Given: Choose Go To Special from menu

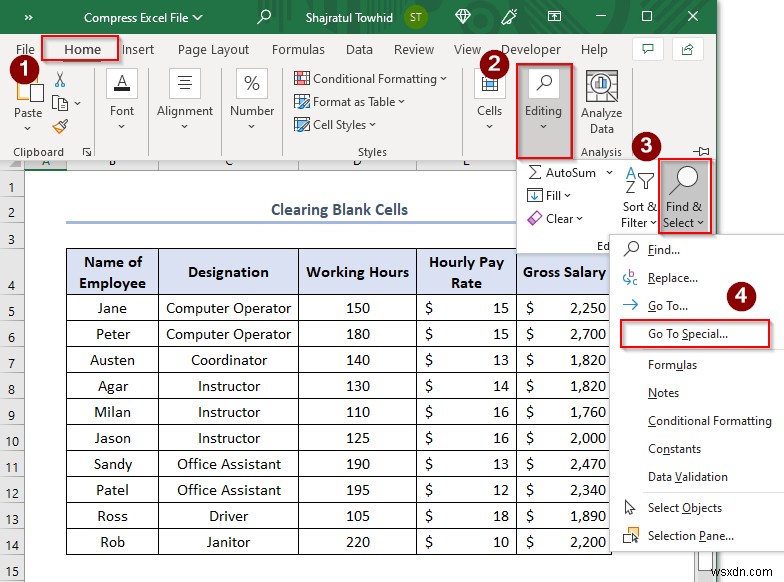Looking at the screenshot, I should point(688,334).
